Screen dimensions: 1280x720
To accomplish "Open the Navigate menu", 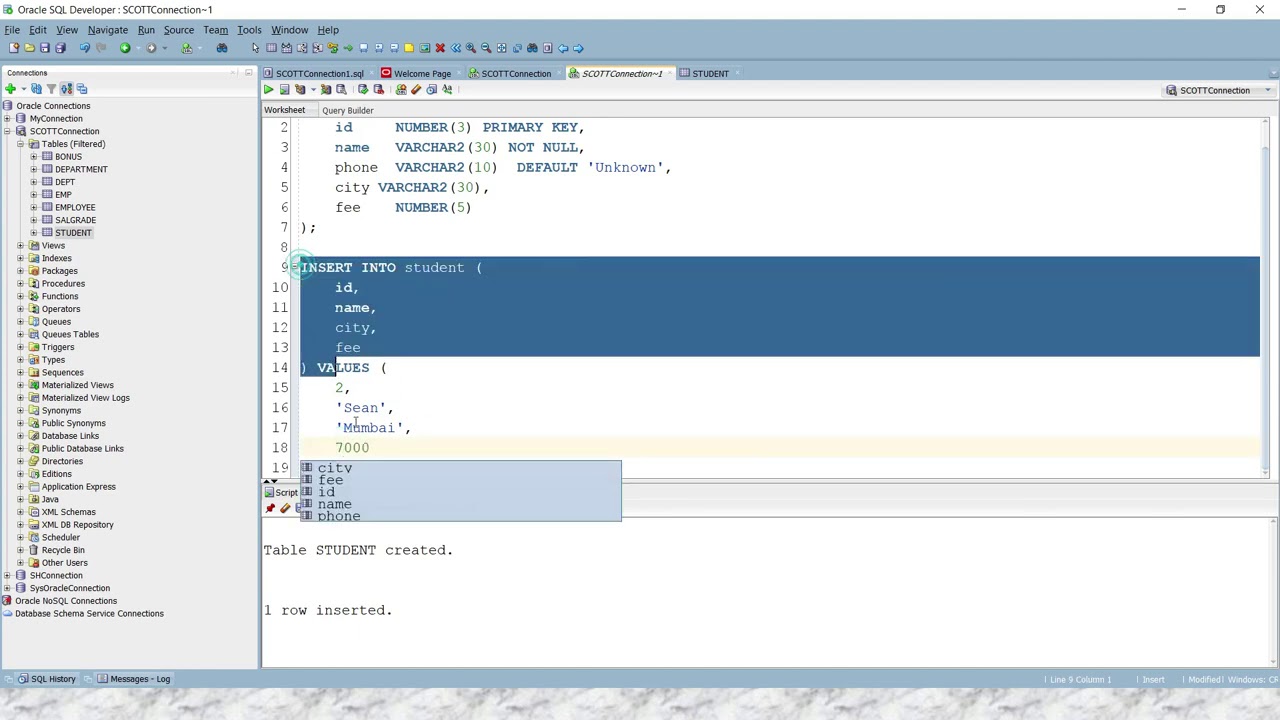I will 107,30.
